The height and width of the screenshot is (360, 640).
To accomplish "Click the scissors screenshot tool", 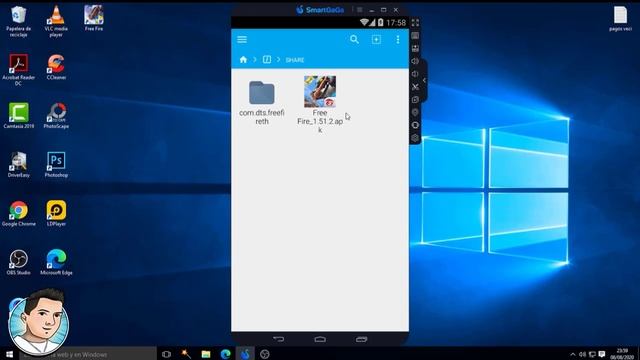I will 415,87.
